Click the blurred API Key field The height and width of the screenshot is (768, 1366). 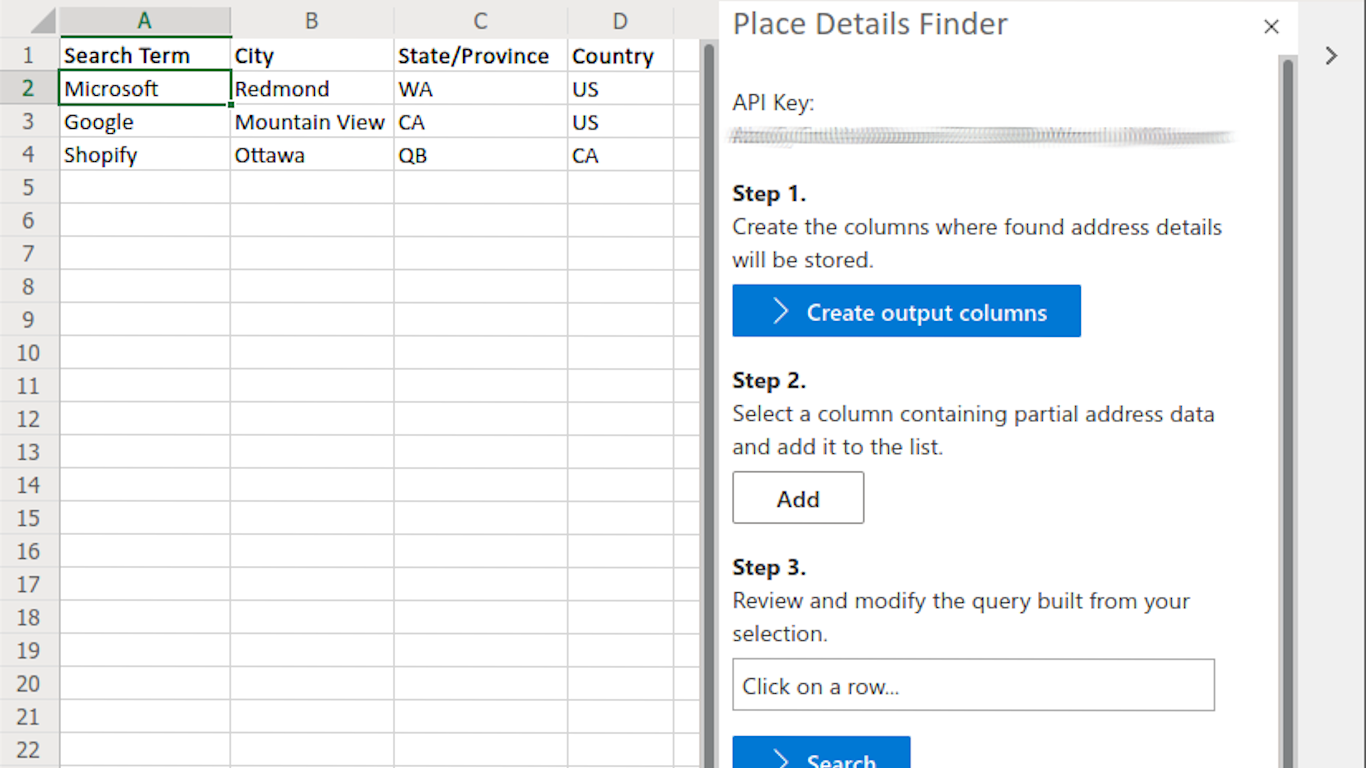pos(983,137)
